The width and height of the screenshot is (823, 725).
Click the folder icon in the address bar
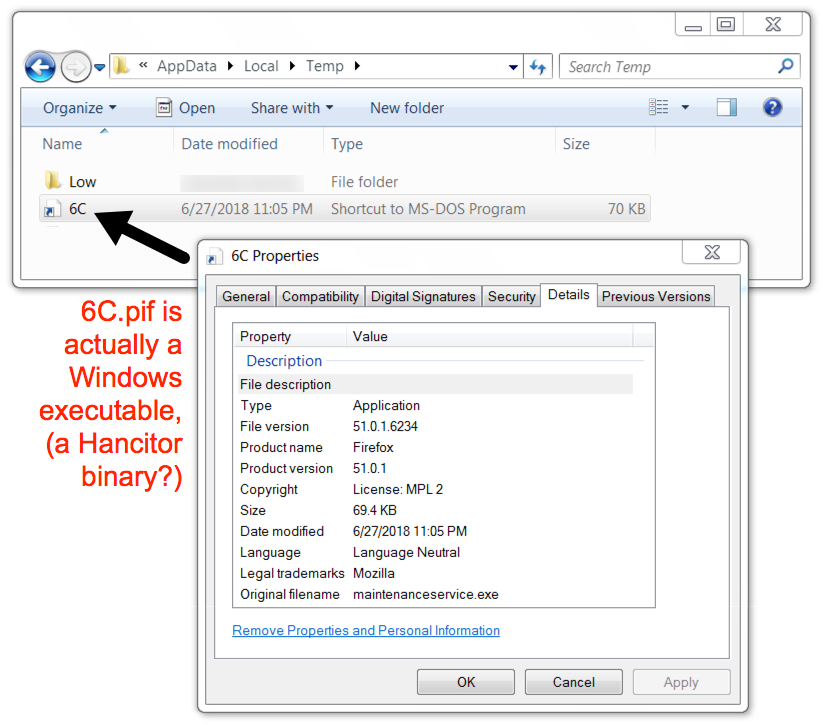(121, 66)
